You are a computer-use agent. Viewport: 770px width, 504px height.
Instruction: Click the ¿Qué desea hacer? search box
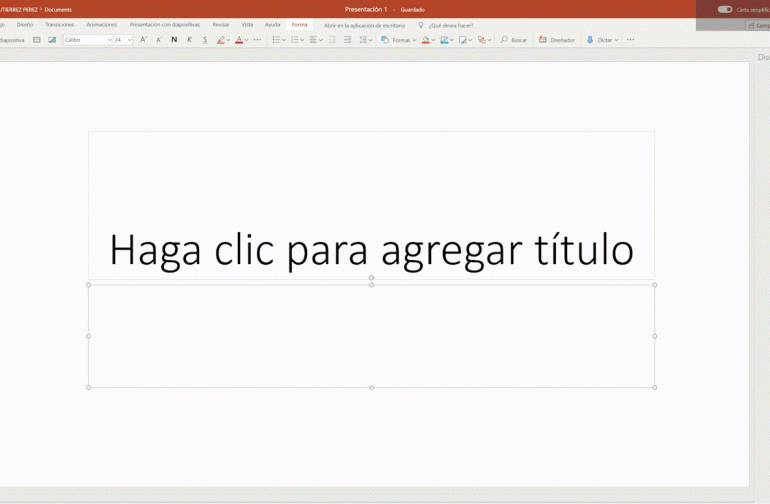(451, 26)
